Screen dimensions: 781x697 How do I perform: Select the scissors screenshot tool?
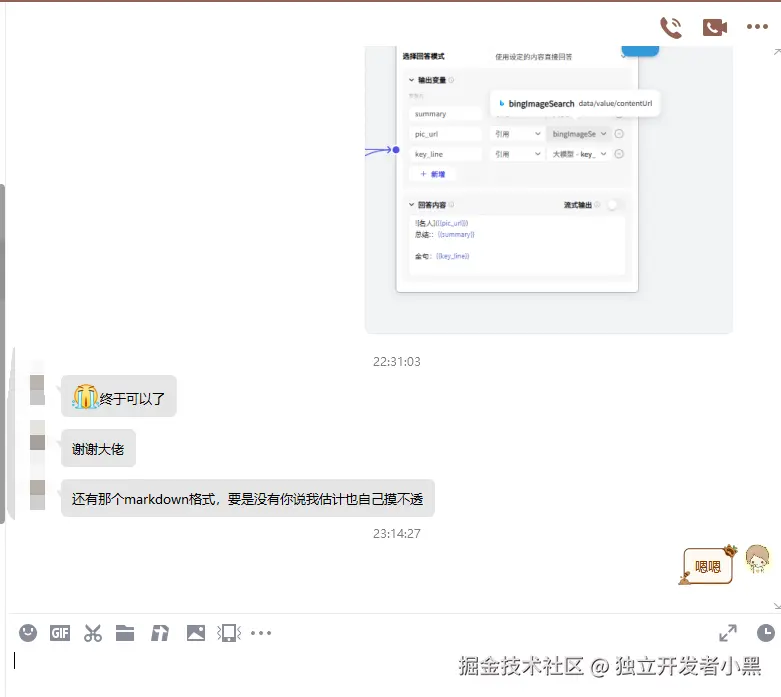(x=93, y=633)
